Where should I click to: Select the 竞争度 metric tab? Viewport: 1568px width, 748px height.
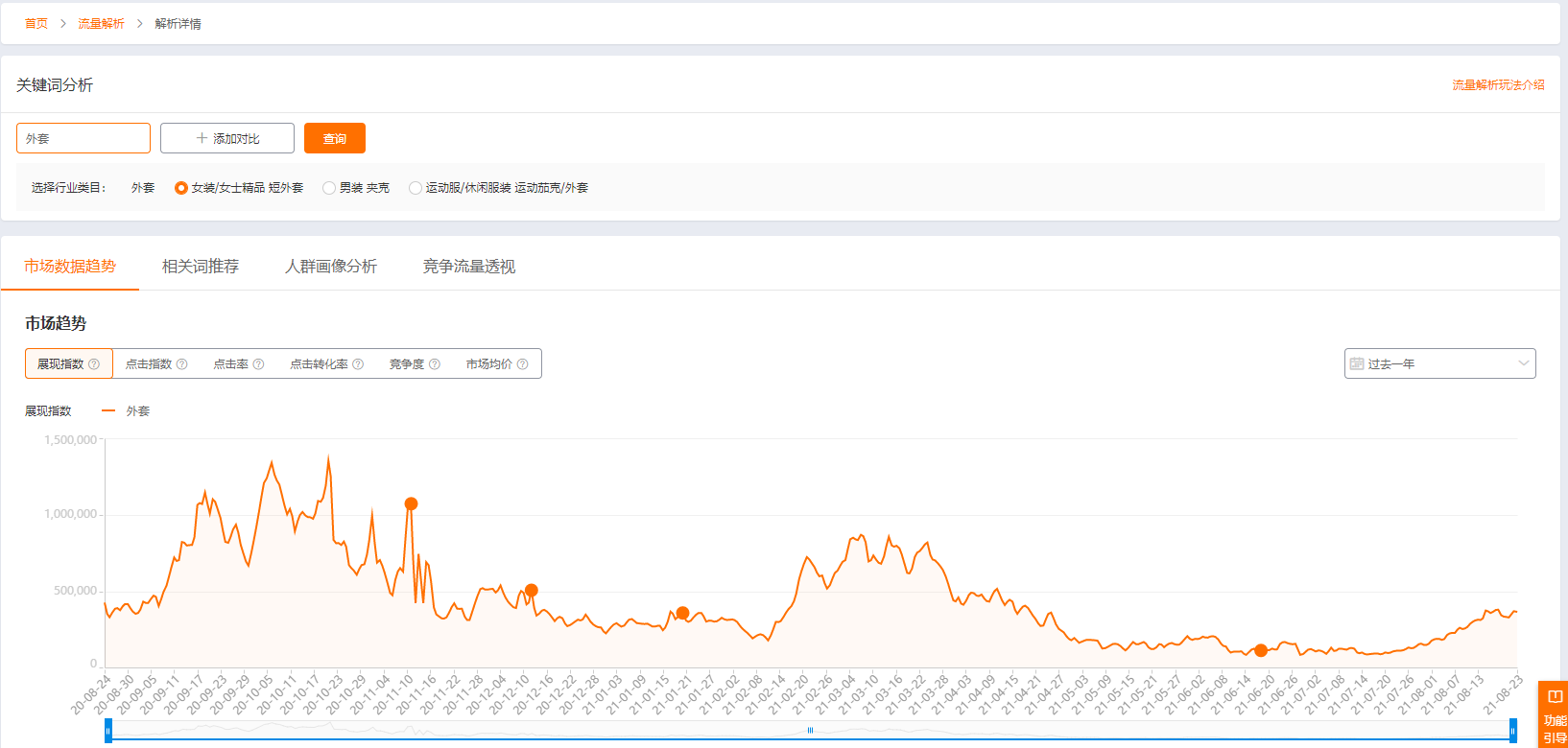(415, 363)
